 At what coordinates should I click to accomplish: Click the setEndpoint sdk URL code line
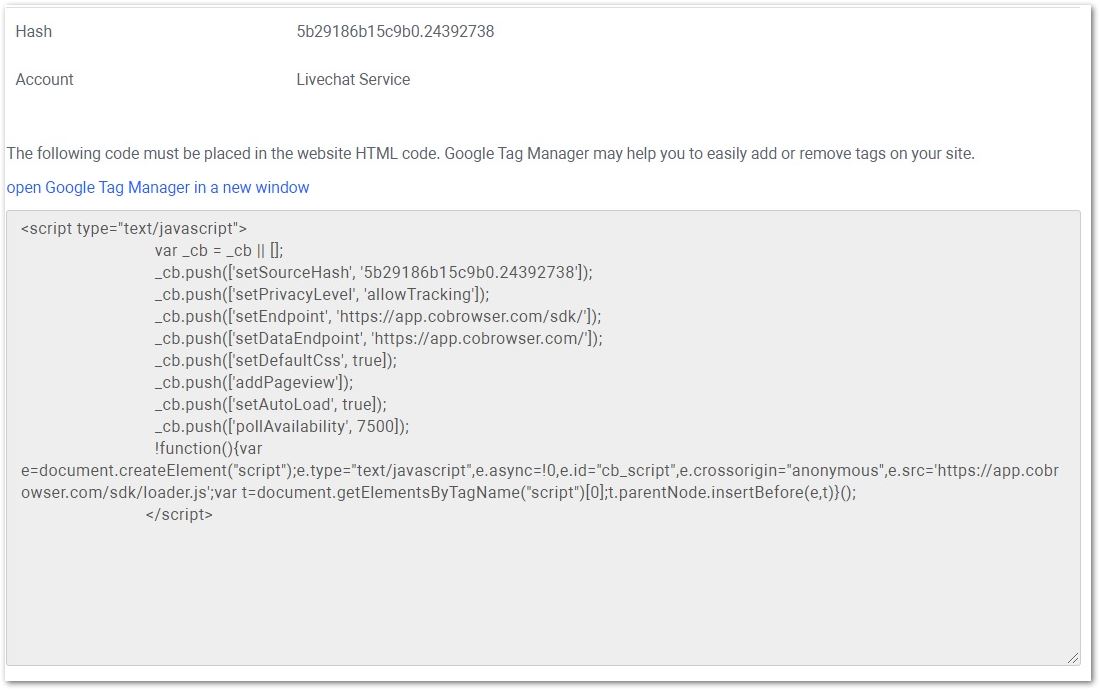[x=377, y=316]
